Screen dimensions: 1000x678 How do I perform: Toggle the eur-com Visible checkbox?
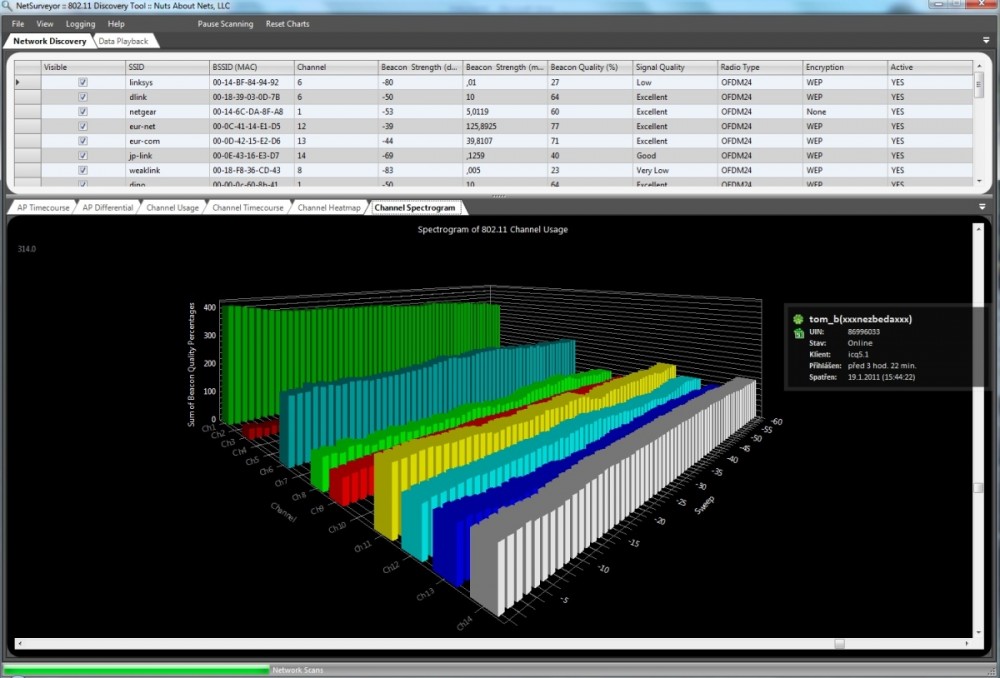[83, 141]
